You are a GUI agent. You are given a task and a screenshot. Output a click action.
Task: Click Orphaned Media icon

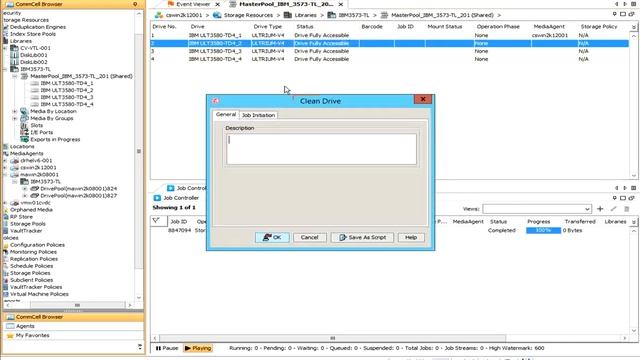tap(6, 210)
